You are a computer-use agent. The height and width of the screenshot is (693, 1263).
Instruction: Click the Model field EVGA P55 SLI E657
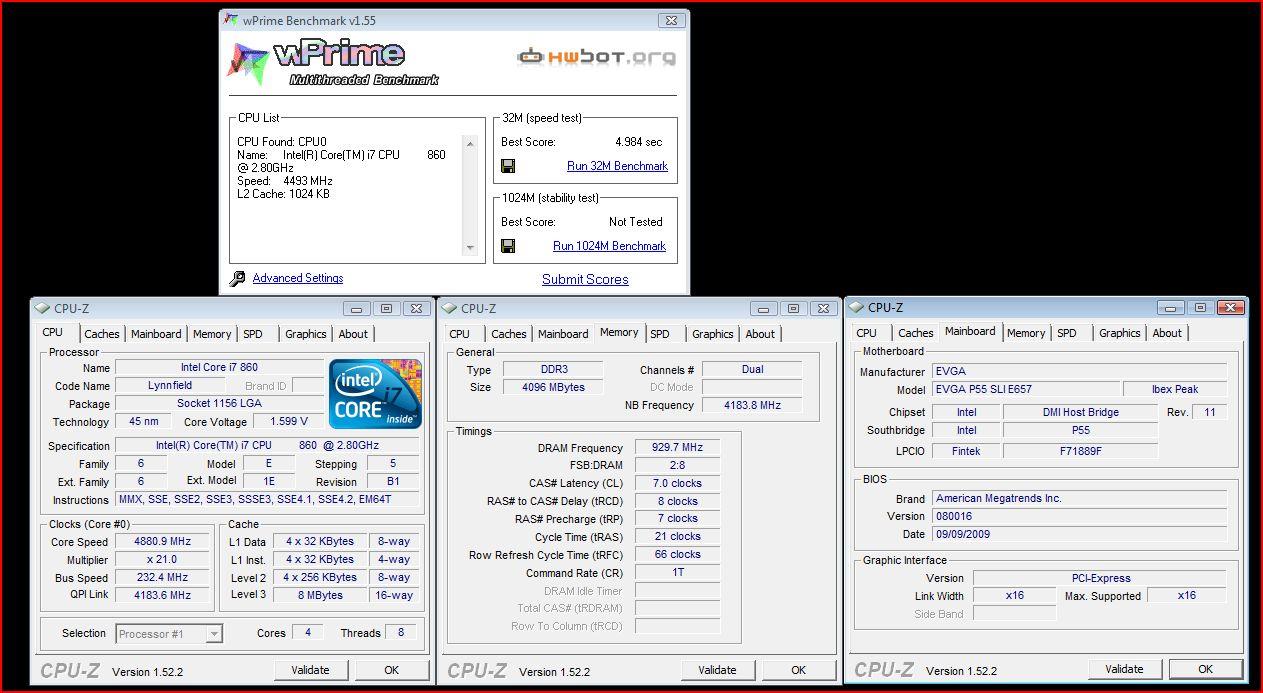click(1025, 389)
